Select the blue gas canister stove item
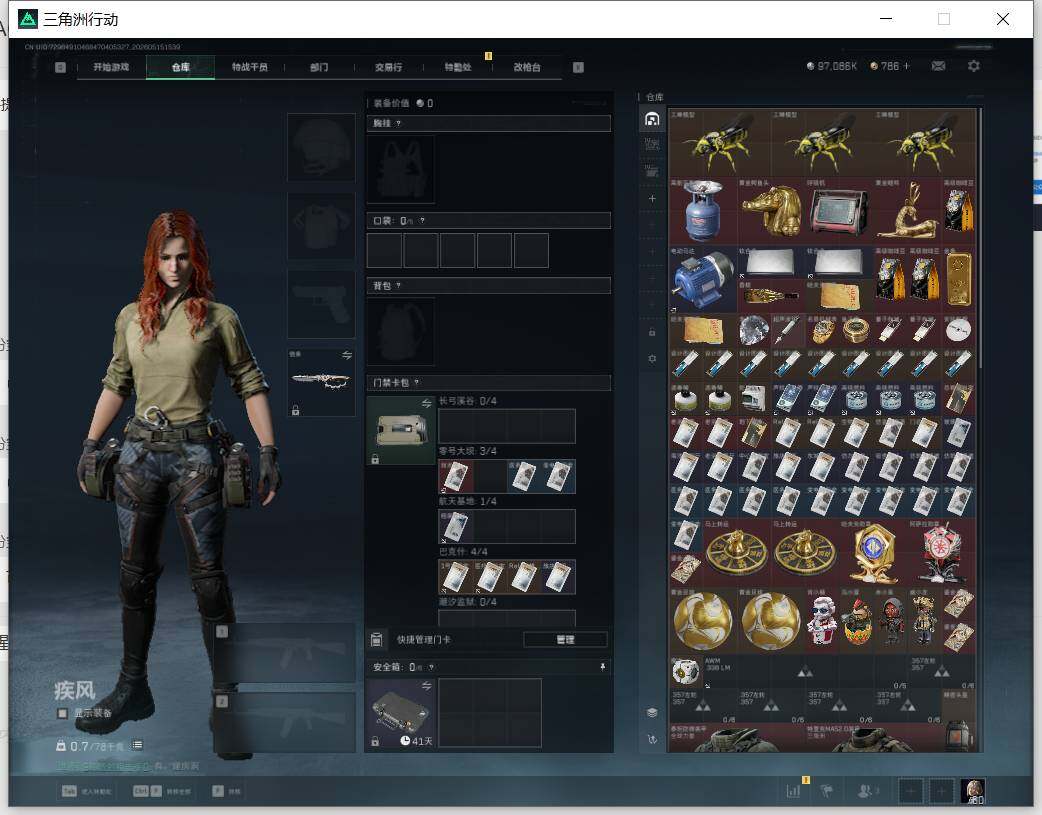 [703, 211]
